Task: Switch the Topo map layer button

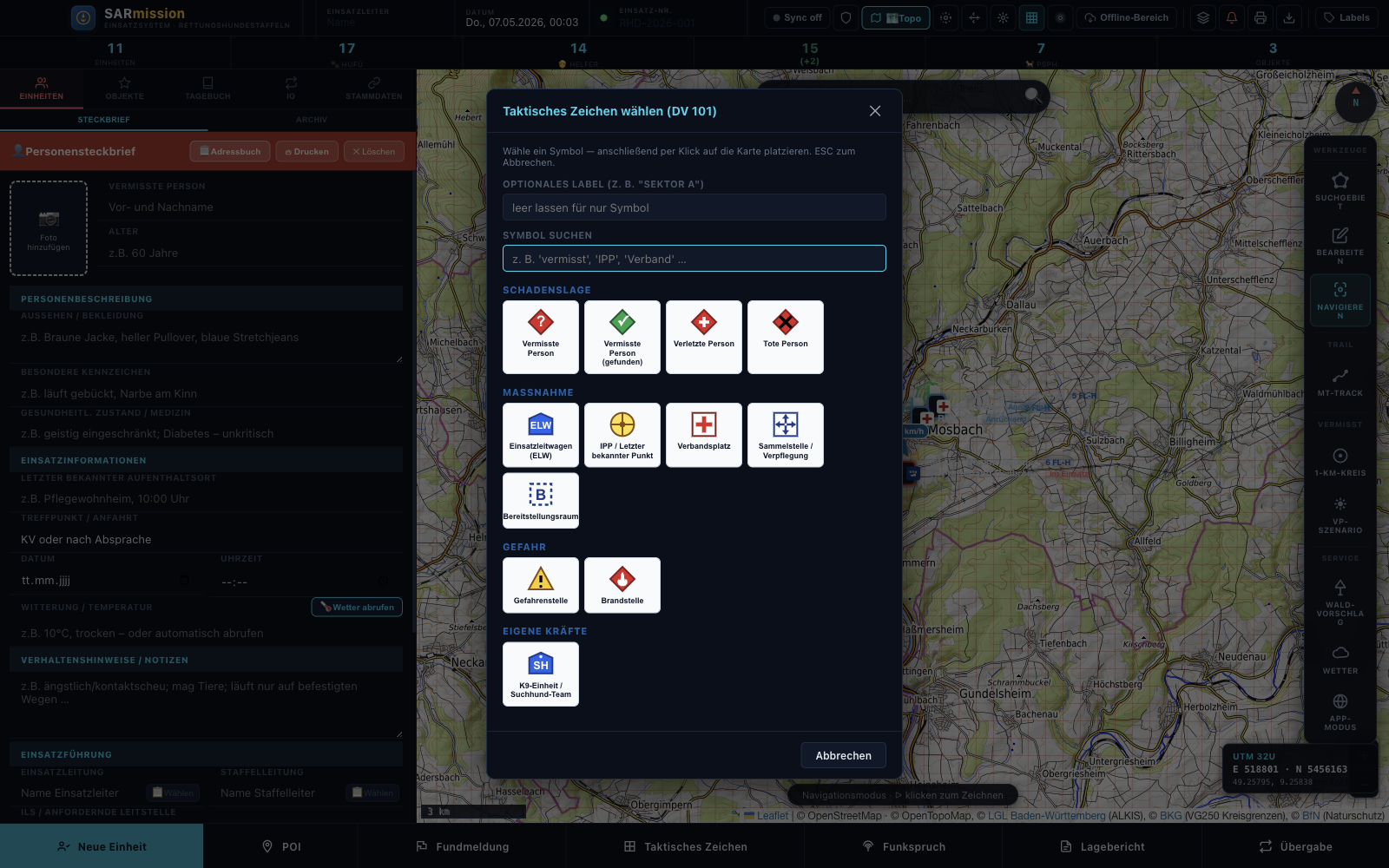Action: (896, 17)
